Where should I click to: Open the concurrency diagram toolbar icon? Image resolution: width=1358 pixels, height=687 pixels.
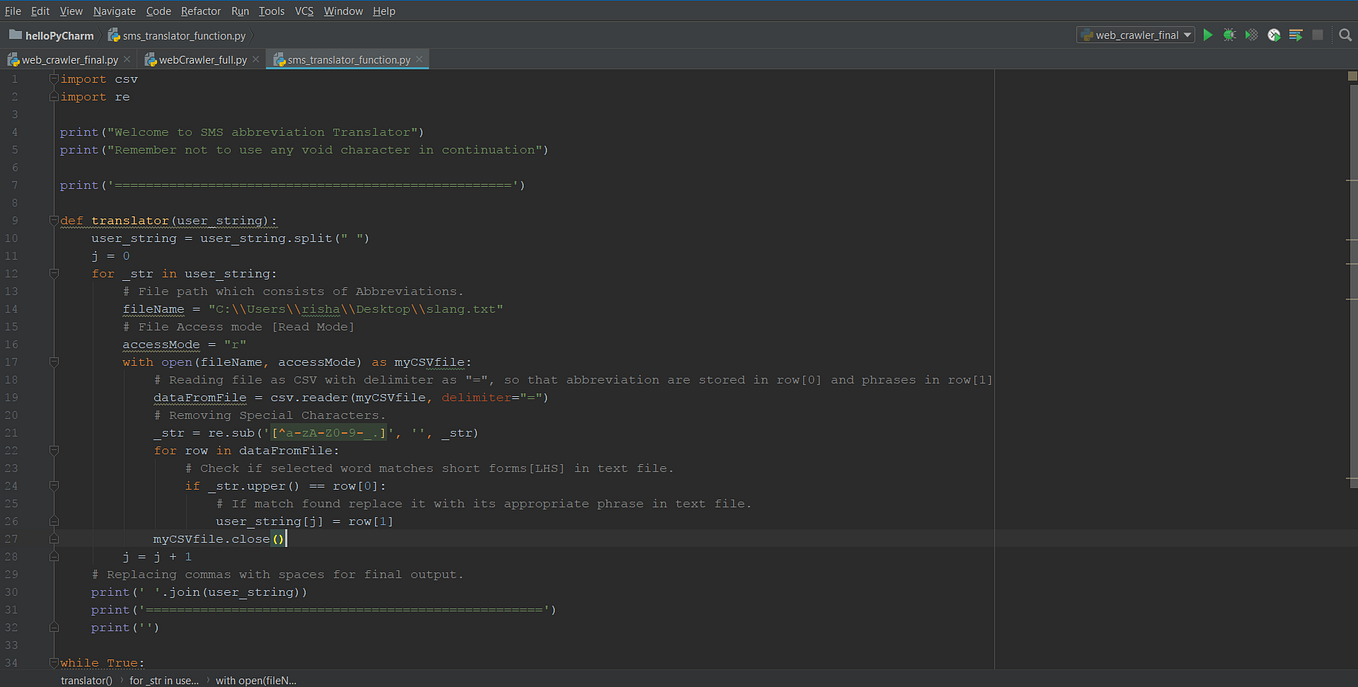(1295, 34)
